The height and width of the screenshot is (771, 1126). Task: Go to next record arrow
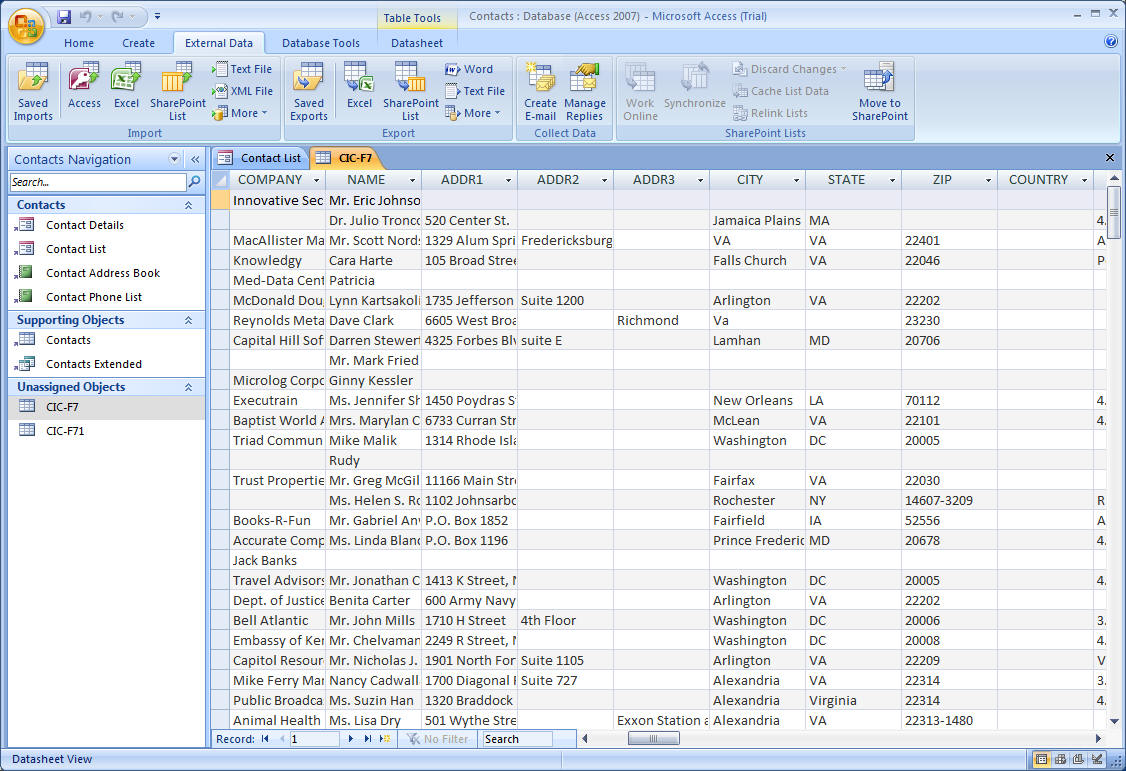[350, 739]
